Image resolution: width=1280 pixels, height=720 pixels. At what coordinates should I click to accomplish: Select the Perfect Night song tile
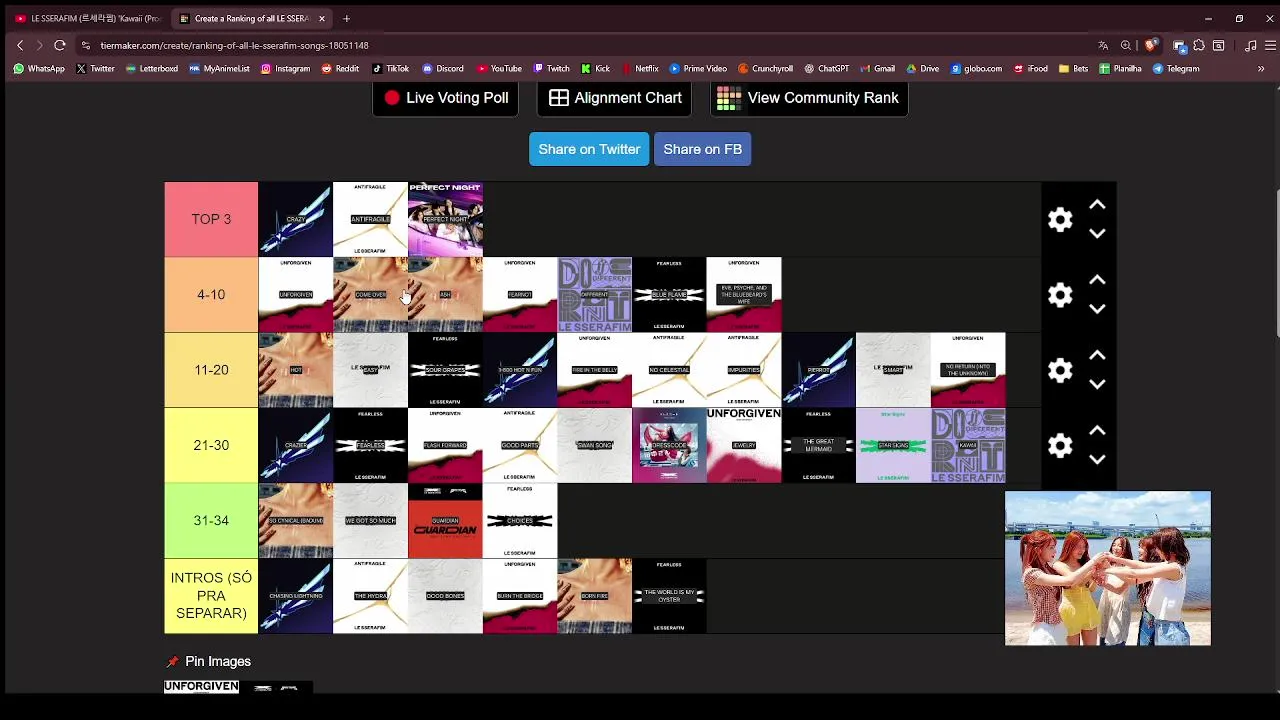coord(445,219)
